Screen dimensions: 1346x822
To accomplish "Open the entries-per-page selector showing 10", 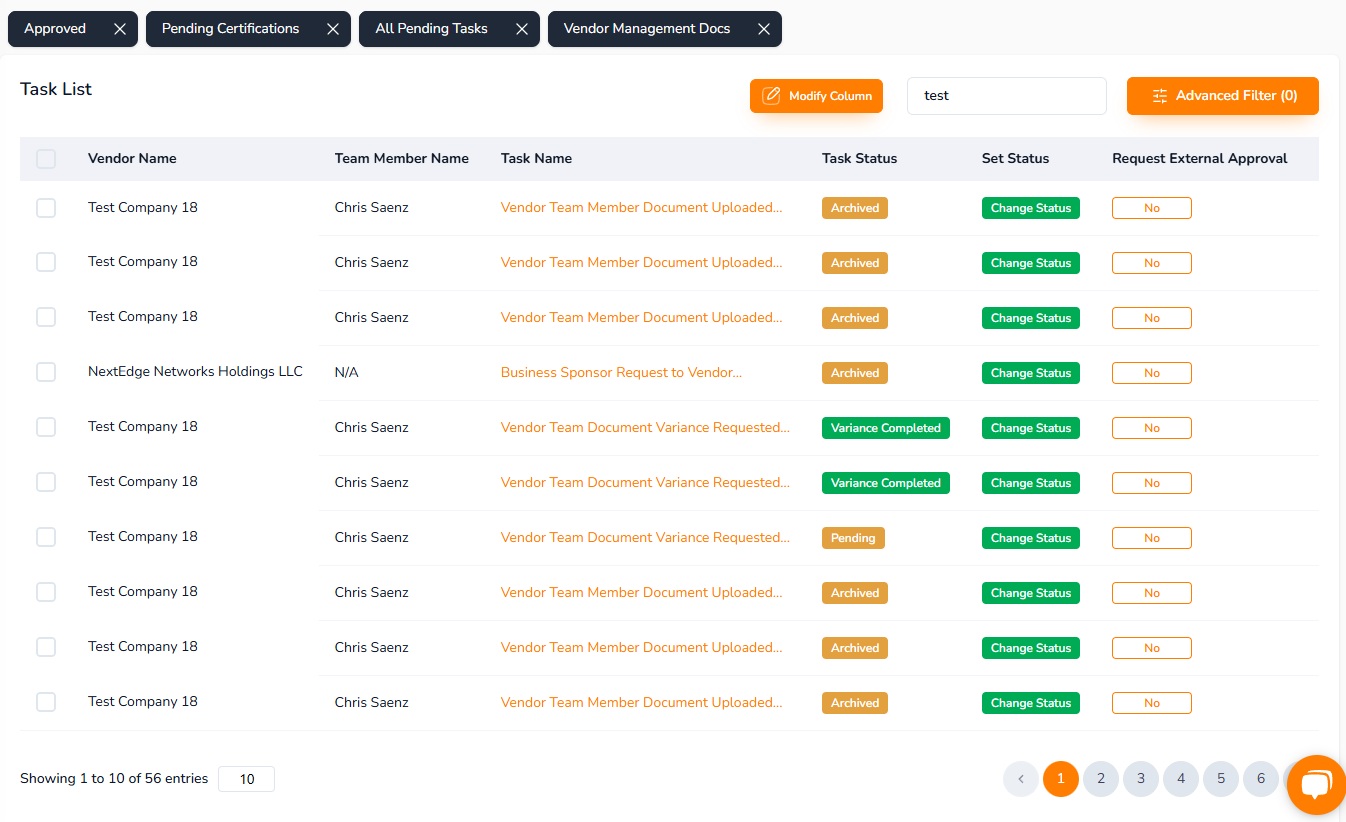I will 246,778.
